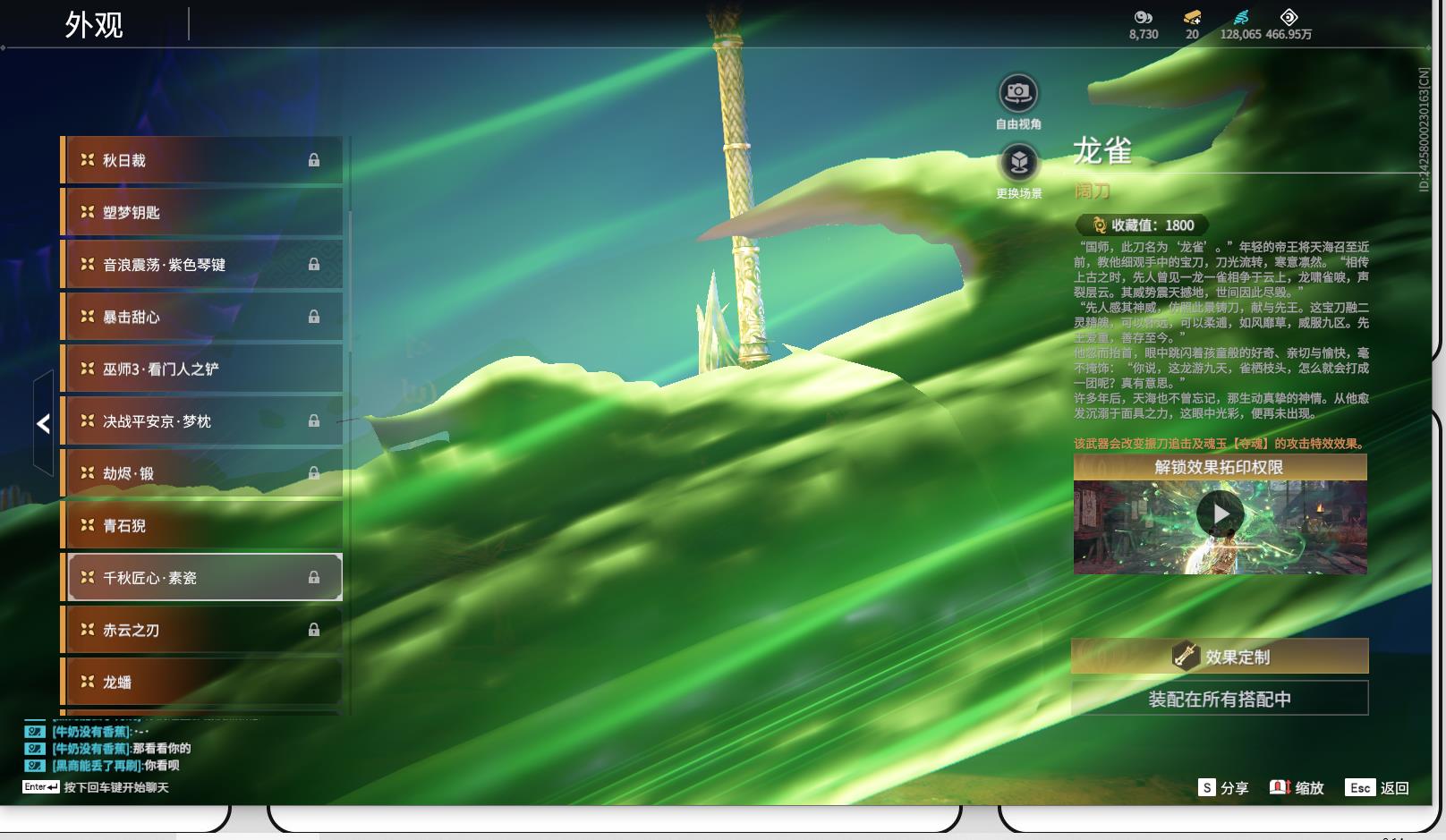Viewport: 1446px width, 840px height.
Task: Click the chat message 那看看你的
Action: [162, 749]
